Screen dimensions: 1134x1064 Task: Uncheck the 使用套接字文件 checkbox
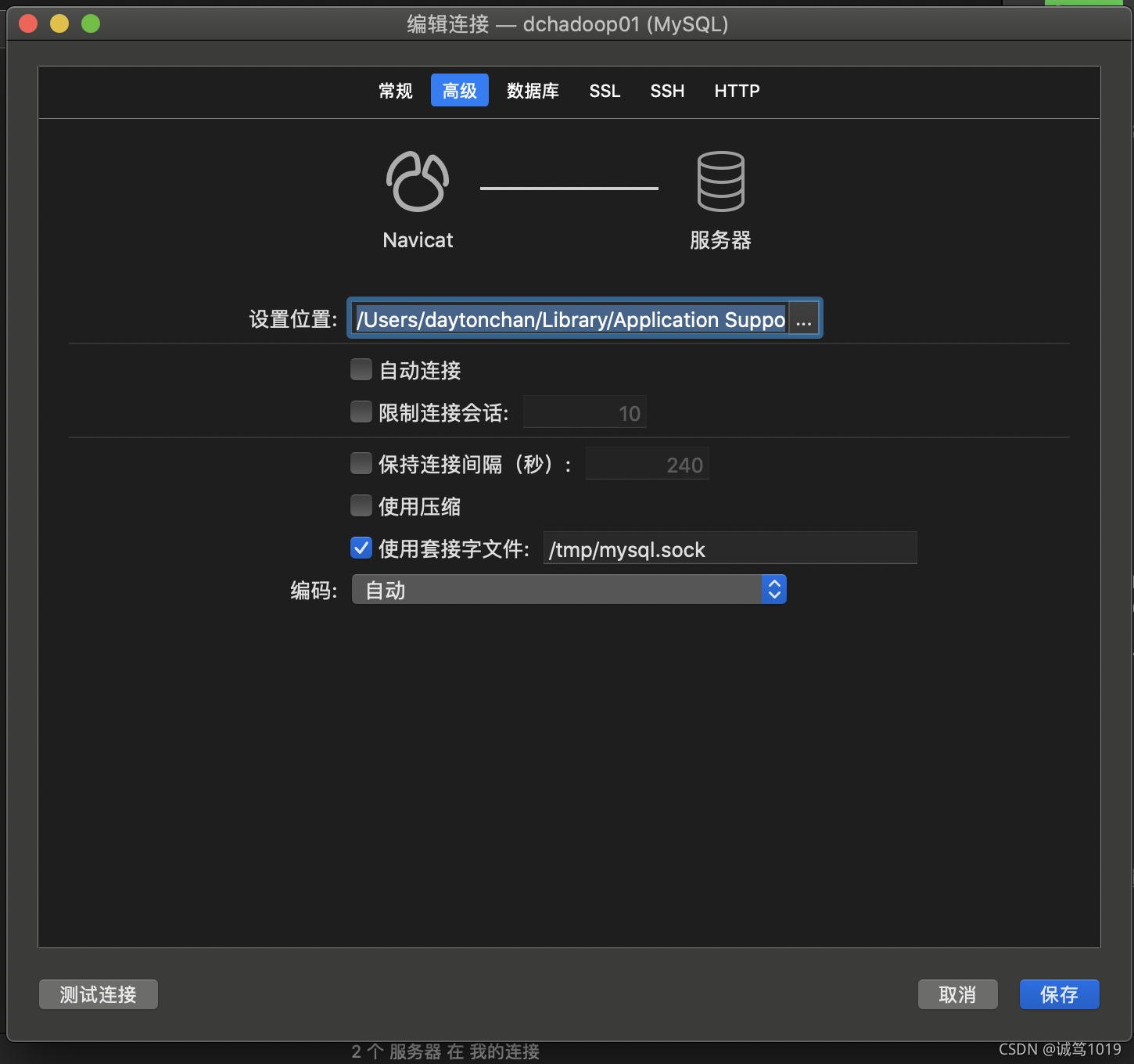tap(361, 548)
